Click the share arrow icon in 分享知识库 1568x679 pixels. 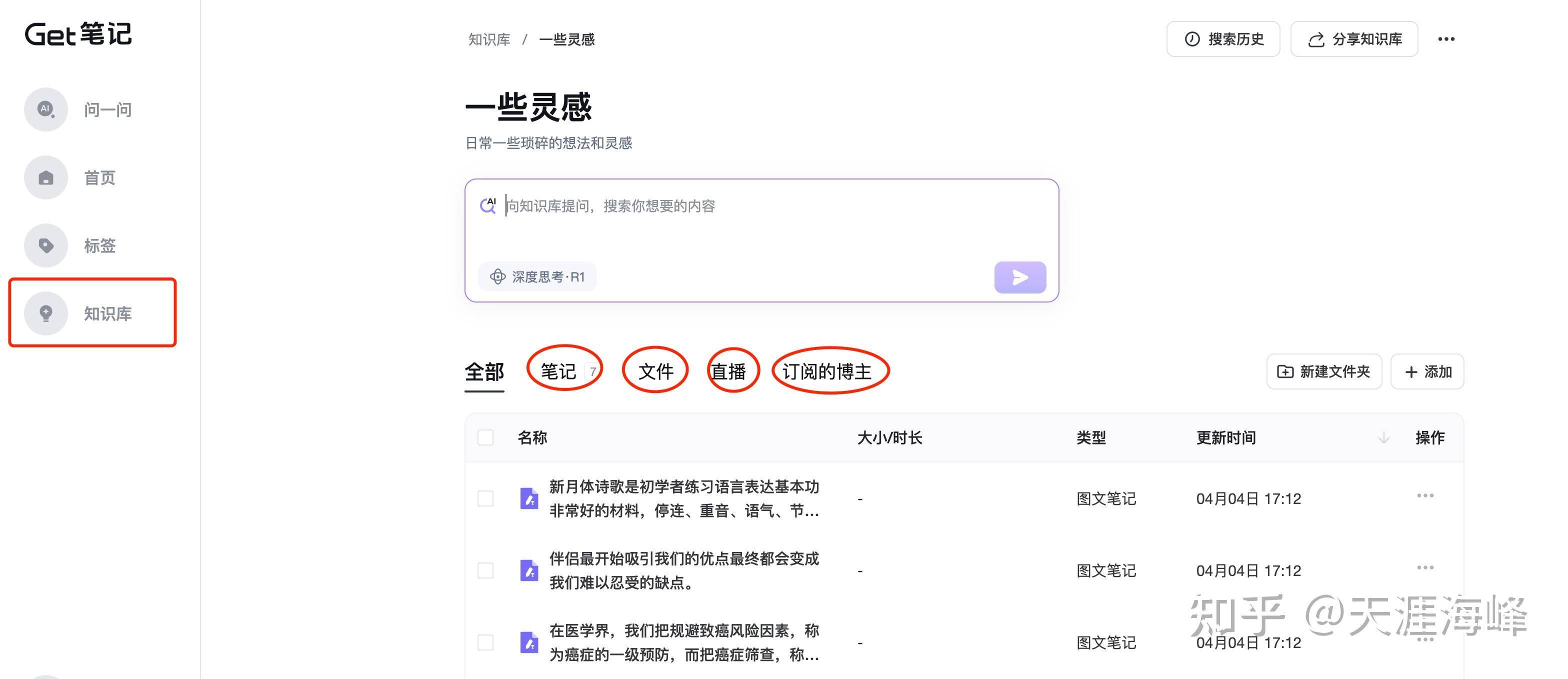pyautogui.click(x=1316, y=39)
